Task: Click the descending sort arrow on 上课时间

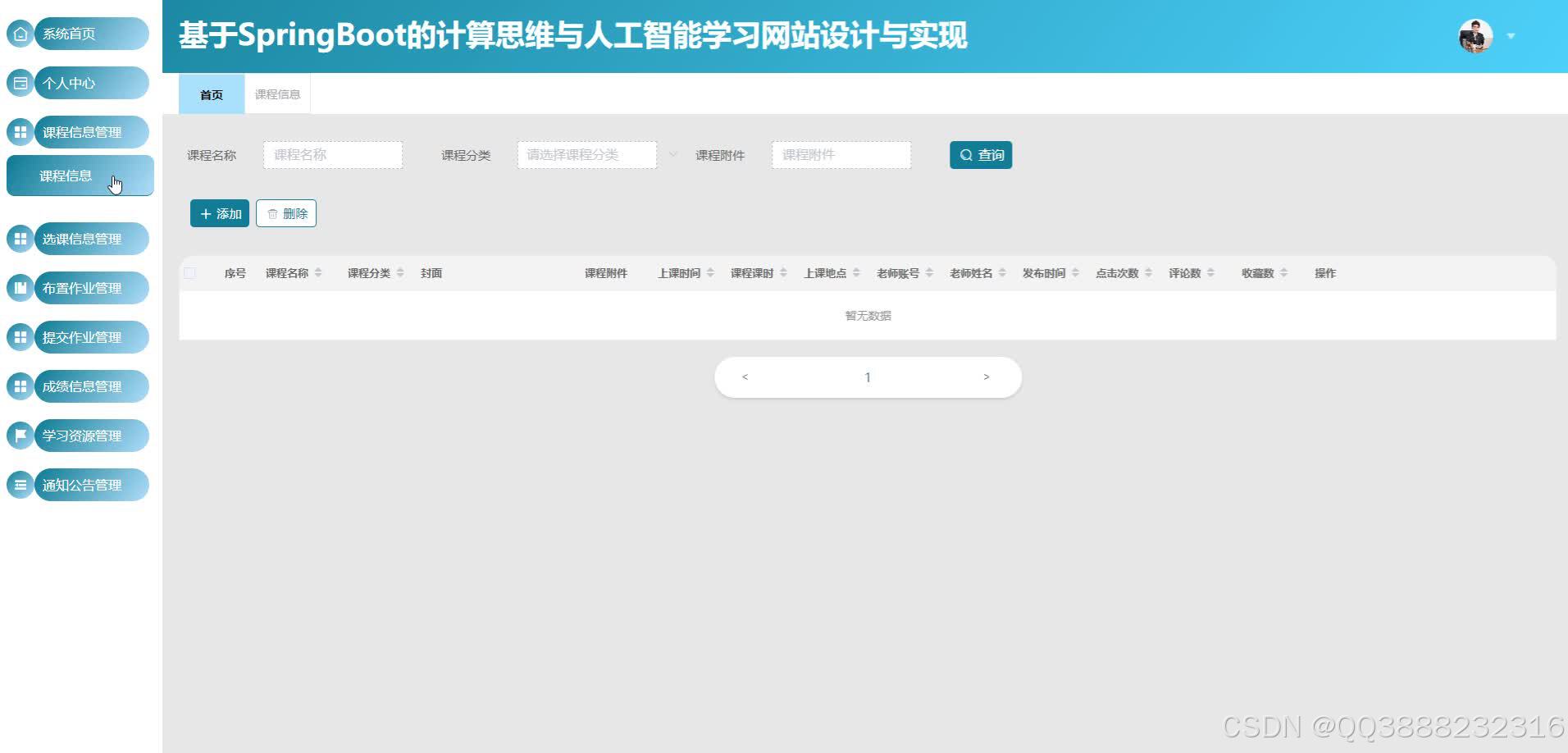Action: pos(710,276)
